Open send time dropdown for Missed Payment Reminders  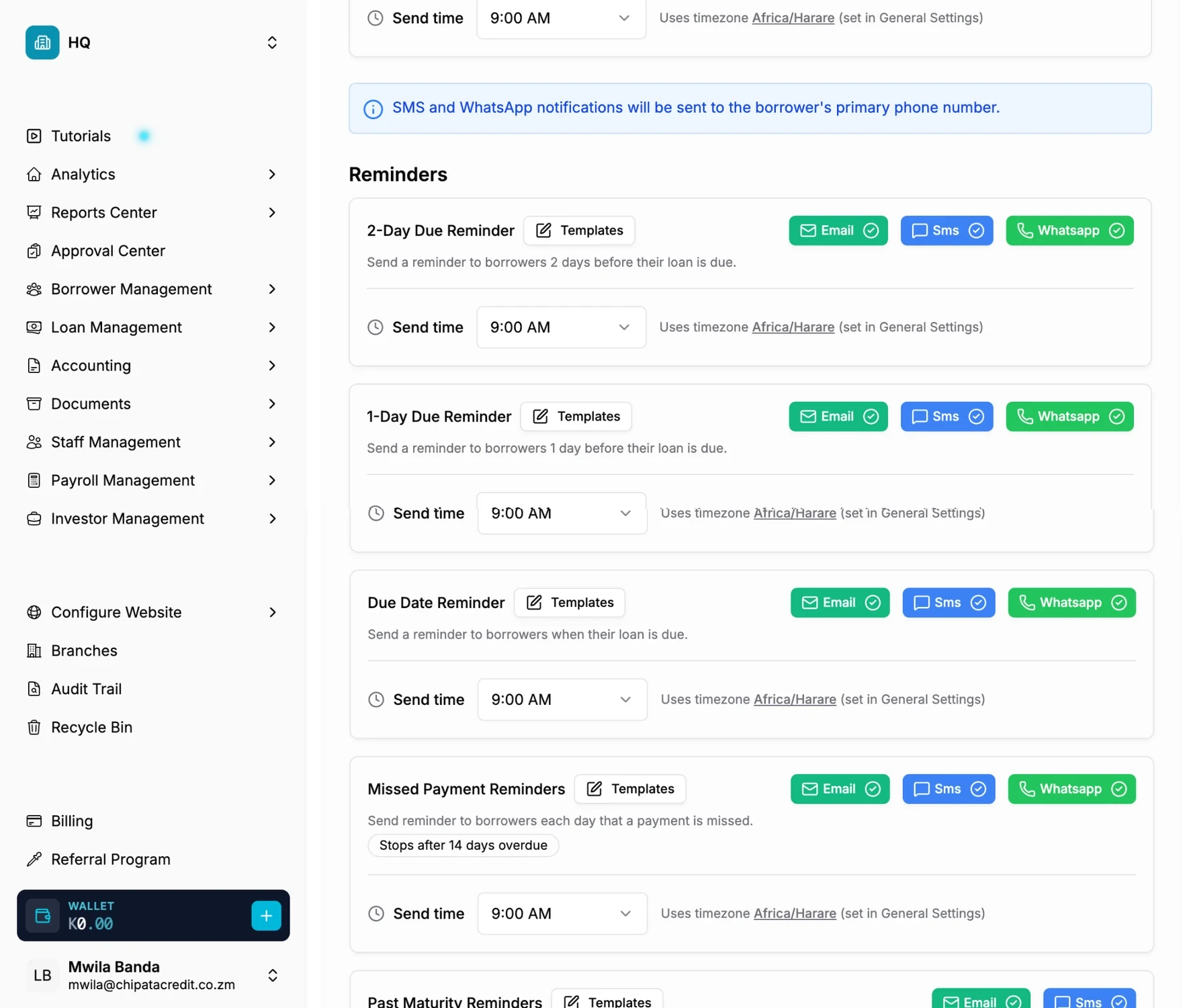pyautogui.click(x=562, y=913)
